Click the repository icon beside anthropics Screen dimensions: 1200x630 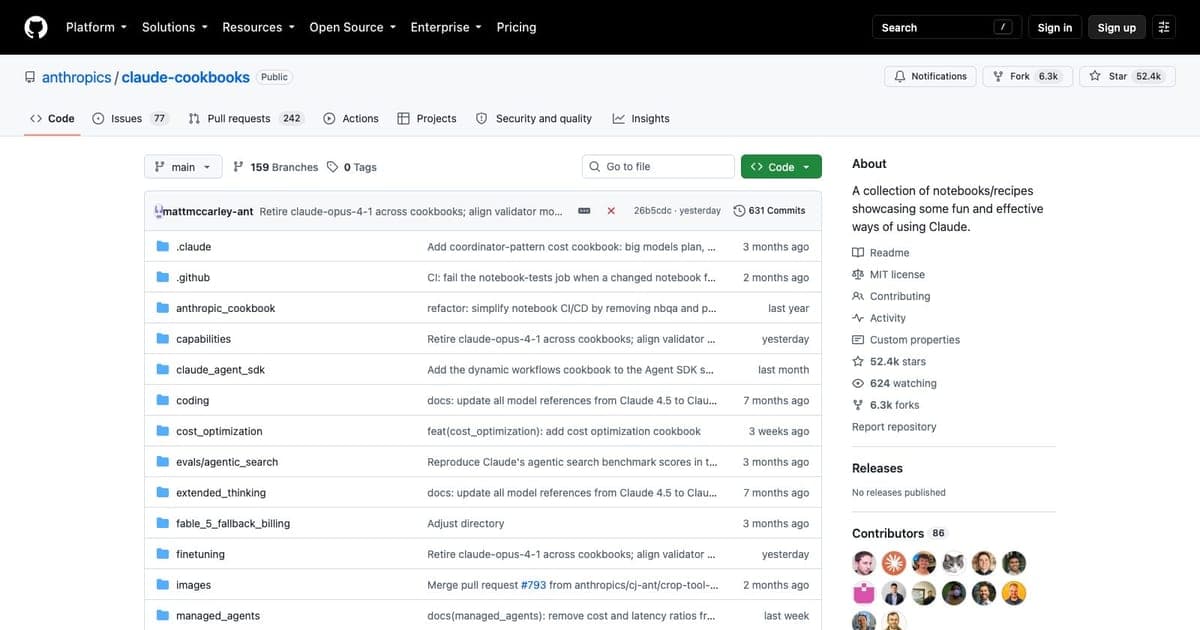tap(30, 77)
